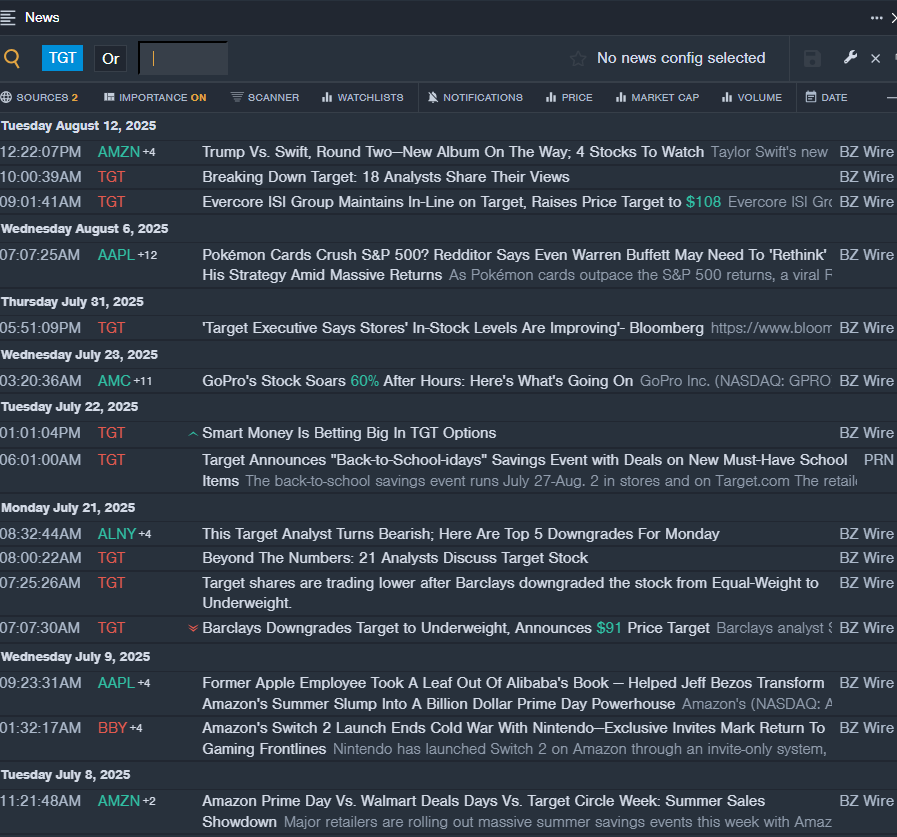Viewport: 897px width, 837px height.
Task: Open the GoPro's Stock Soars 60% headline
Action: (418, 380)
